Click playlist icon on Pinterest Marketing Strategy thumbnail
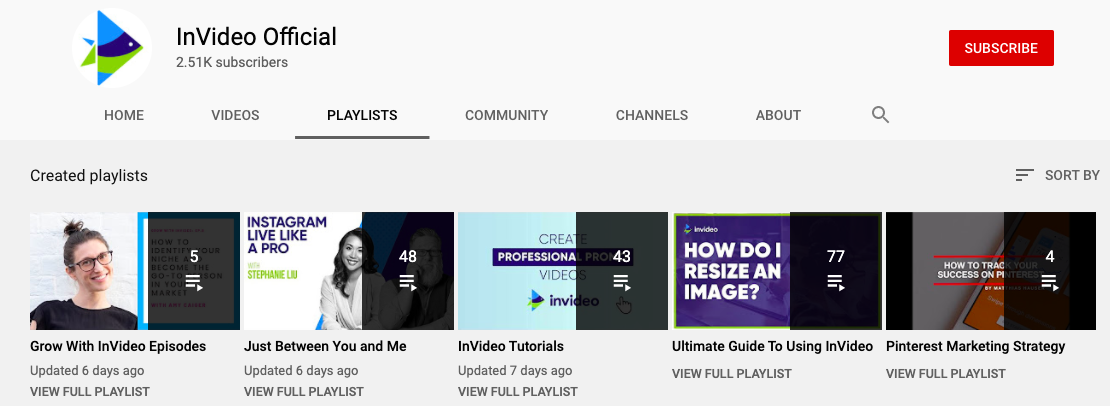Screen dimensions: 1110x406 1050,283
